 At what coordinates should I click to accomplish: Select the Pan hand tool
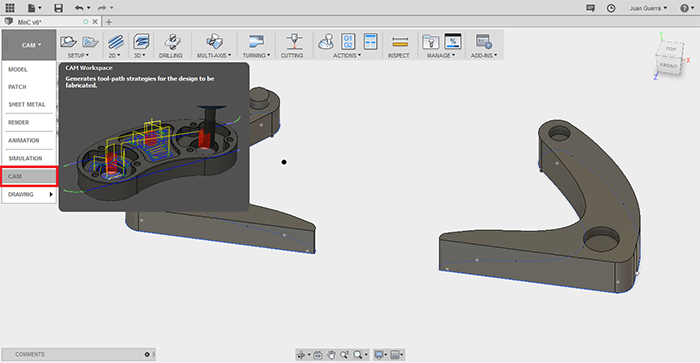click(331, 355)
